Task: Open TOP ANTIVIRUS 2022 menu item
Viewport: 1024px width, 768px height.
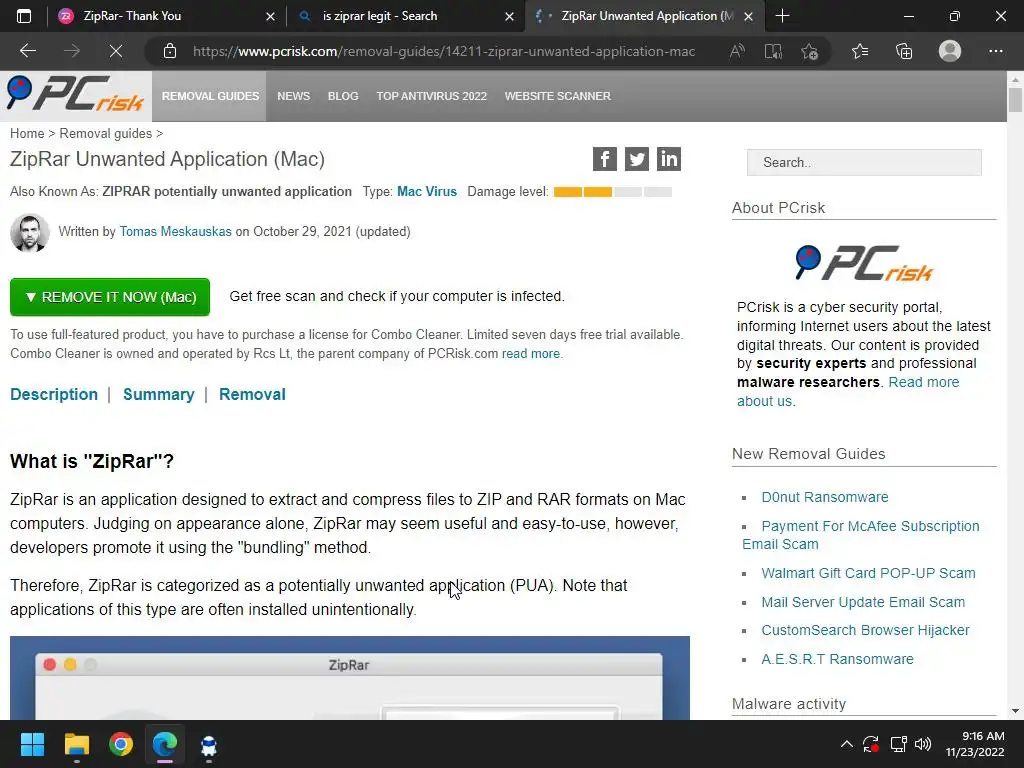Action: (432, 96)
